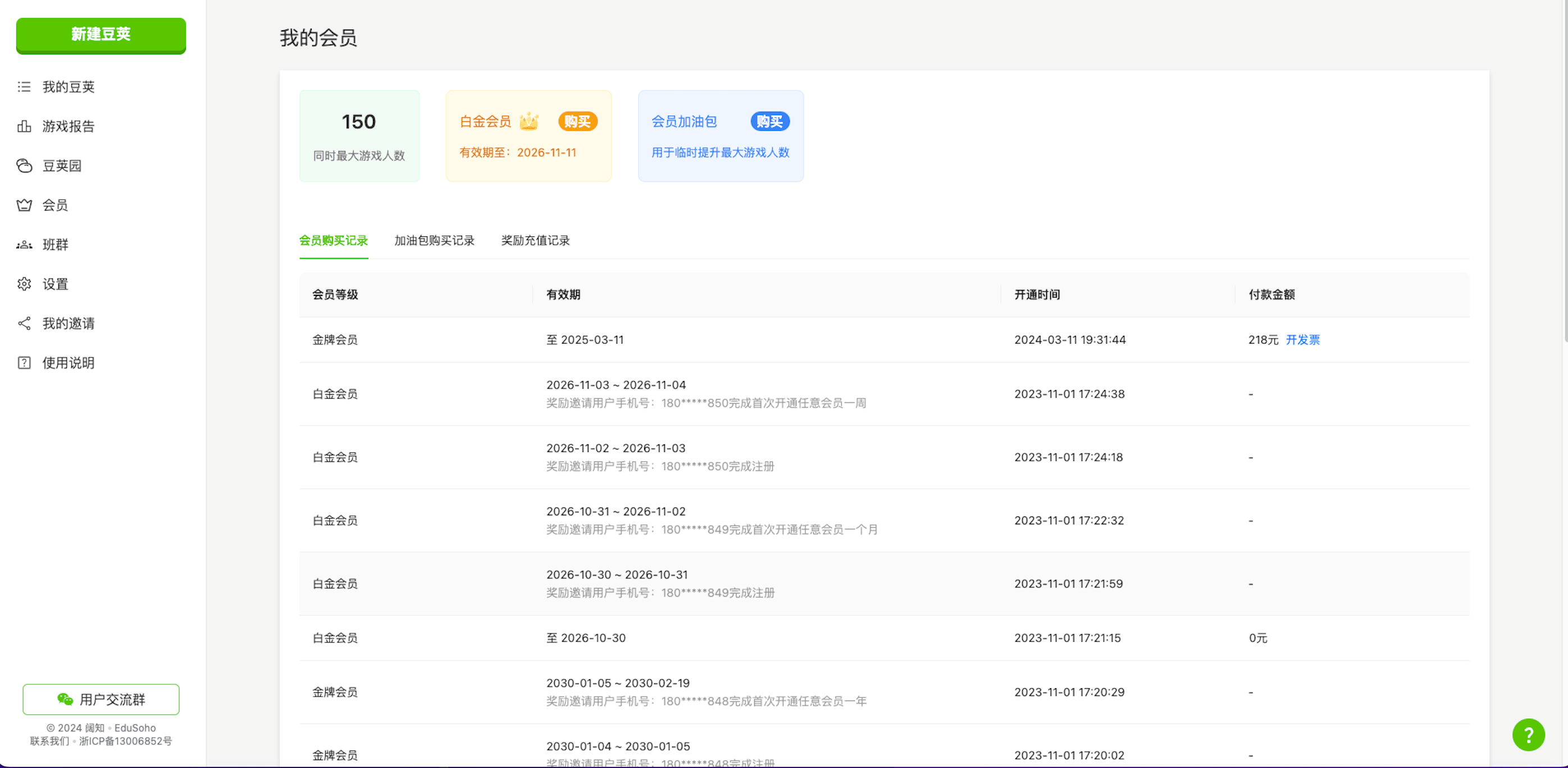This screenshot has height=768, width=1568.
Task: Click 有效期 column header
Action: pyautogui.click(x=563, y=295)
